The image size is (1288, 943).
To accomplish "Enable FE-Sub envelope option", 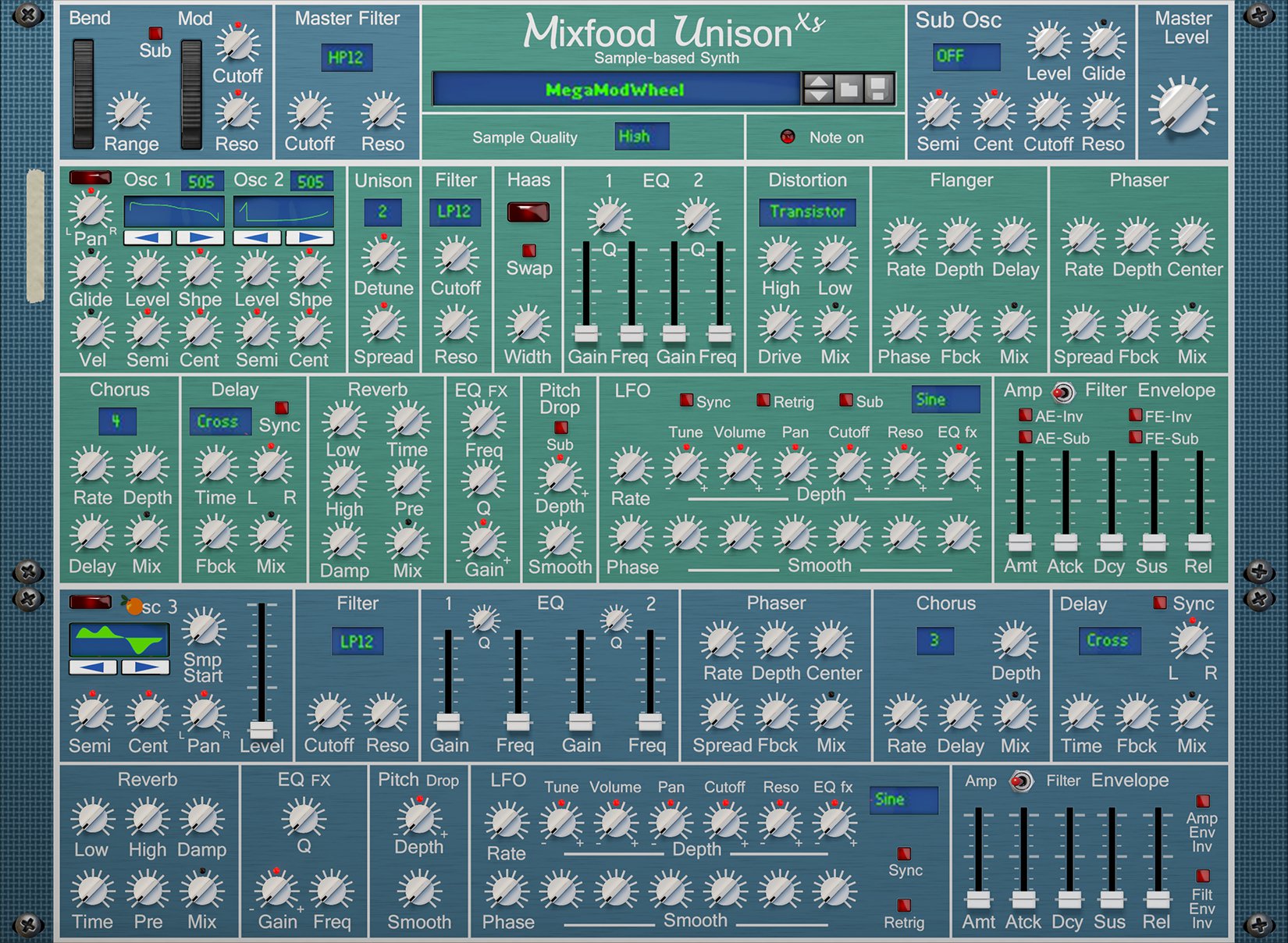I will point(1136,437).
